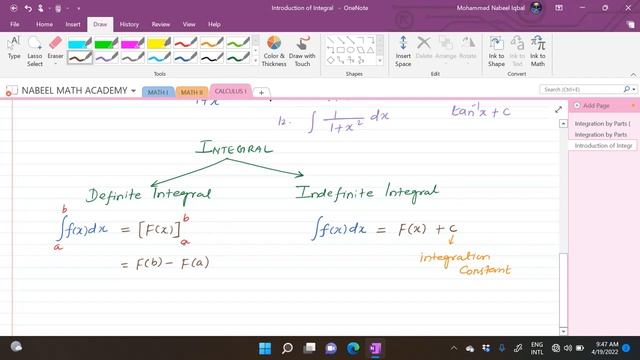
Task: Click the Insert Space tool
Action: 403,51
